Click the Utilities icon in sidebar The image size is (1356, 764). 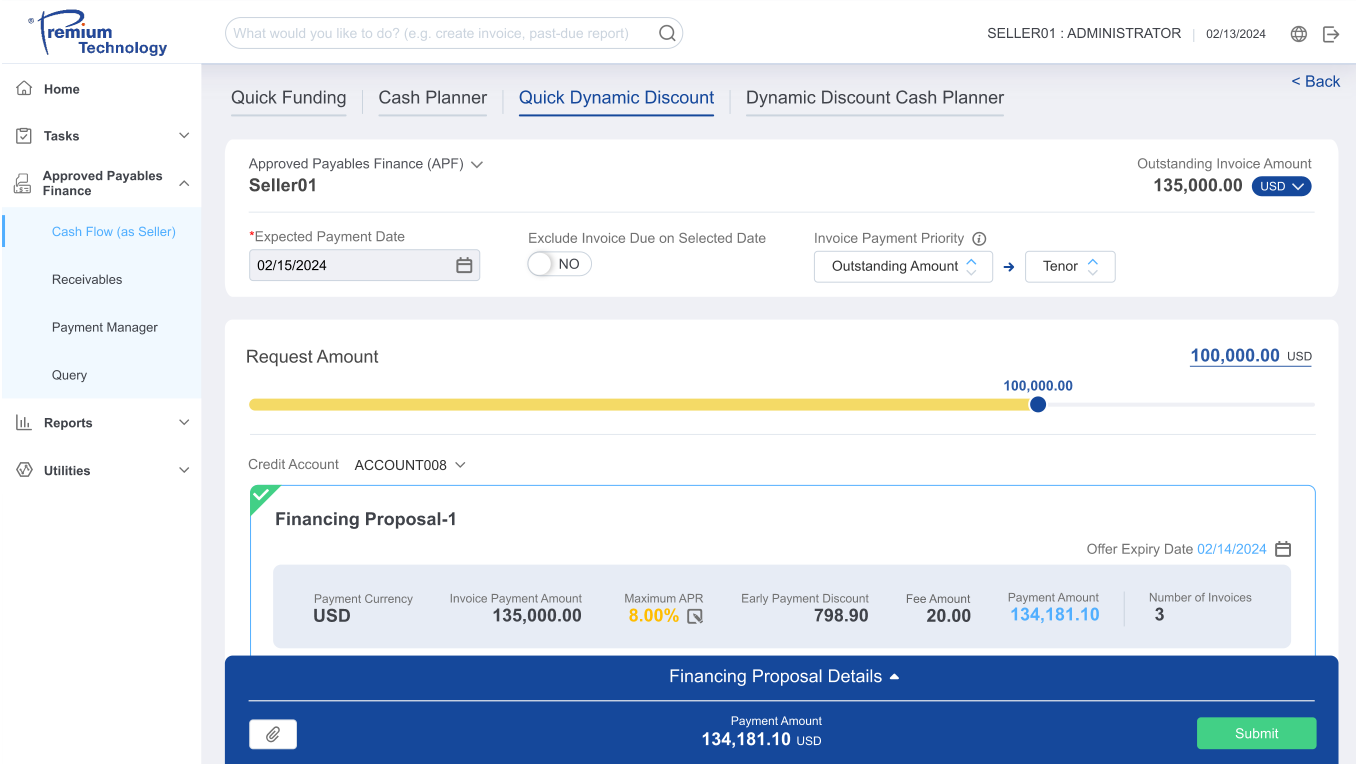point(24,470)
